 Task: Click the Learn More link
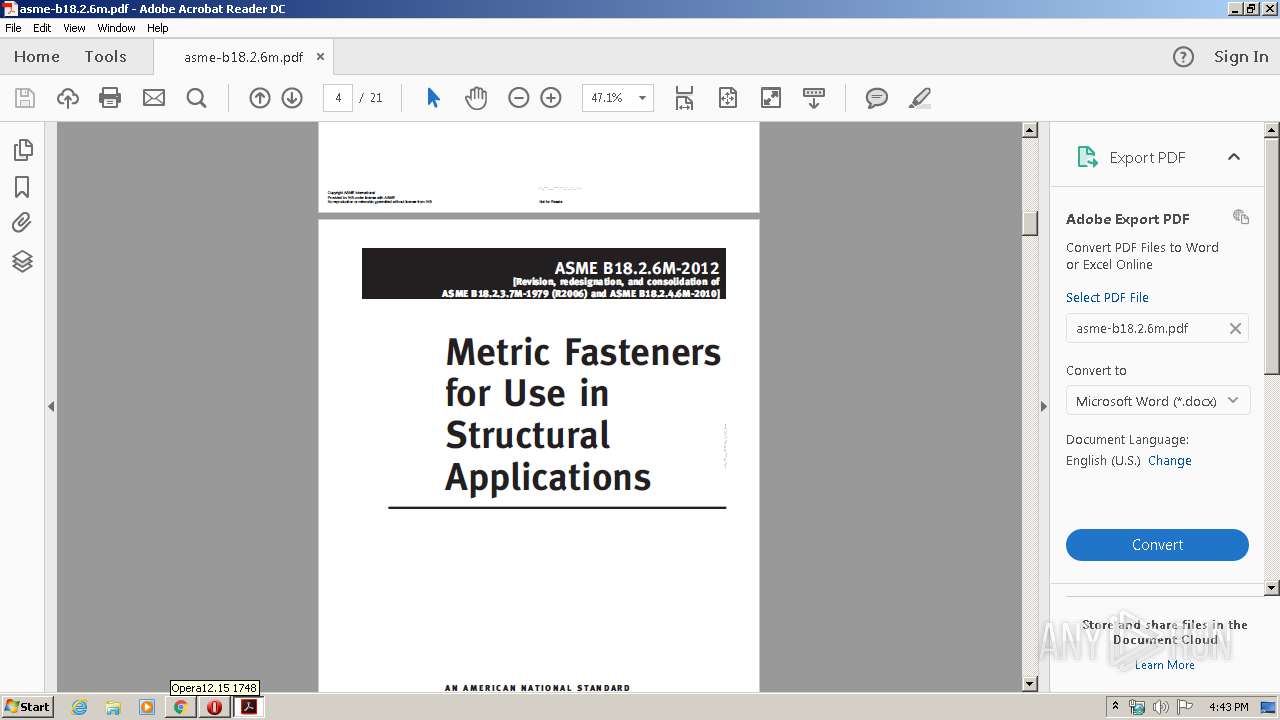point(1164,665)
